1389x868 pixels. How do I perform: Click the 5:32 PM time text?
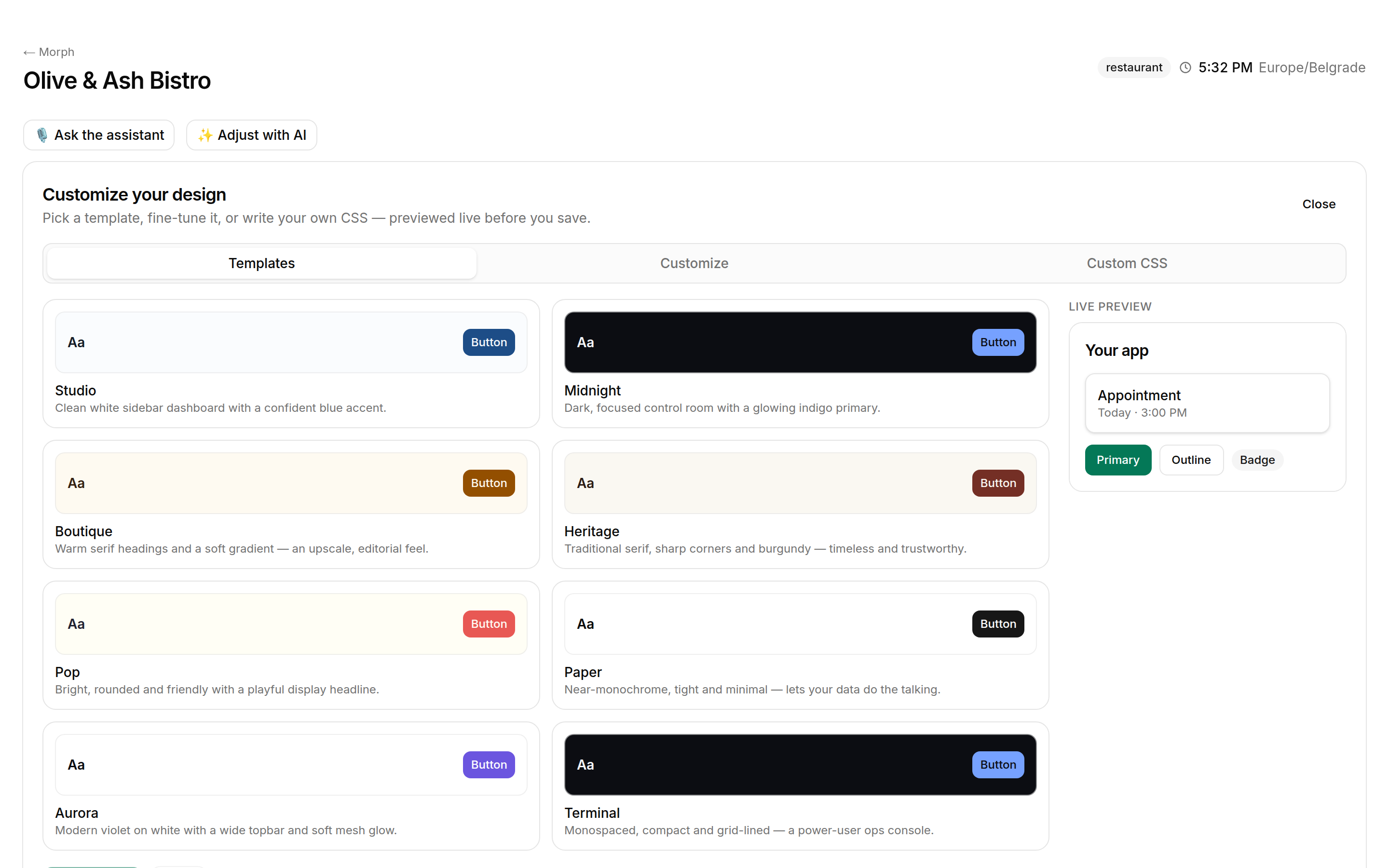click(x=1225, y=68)
